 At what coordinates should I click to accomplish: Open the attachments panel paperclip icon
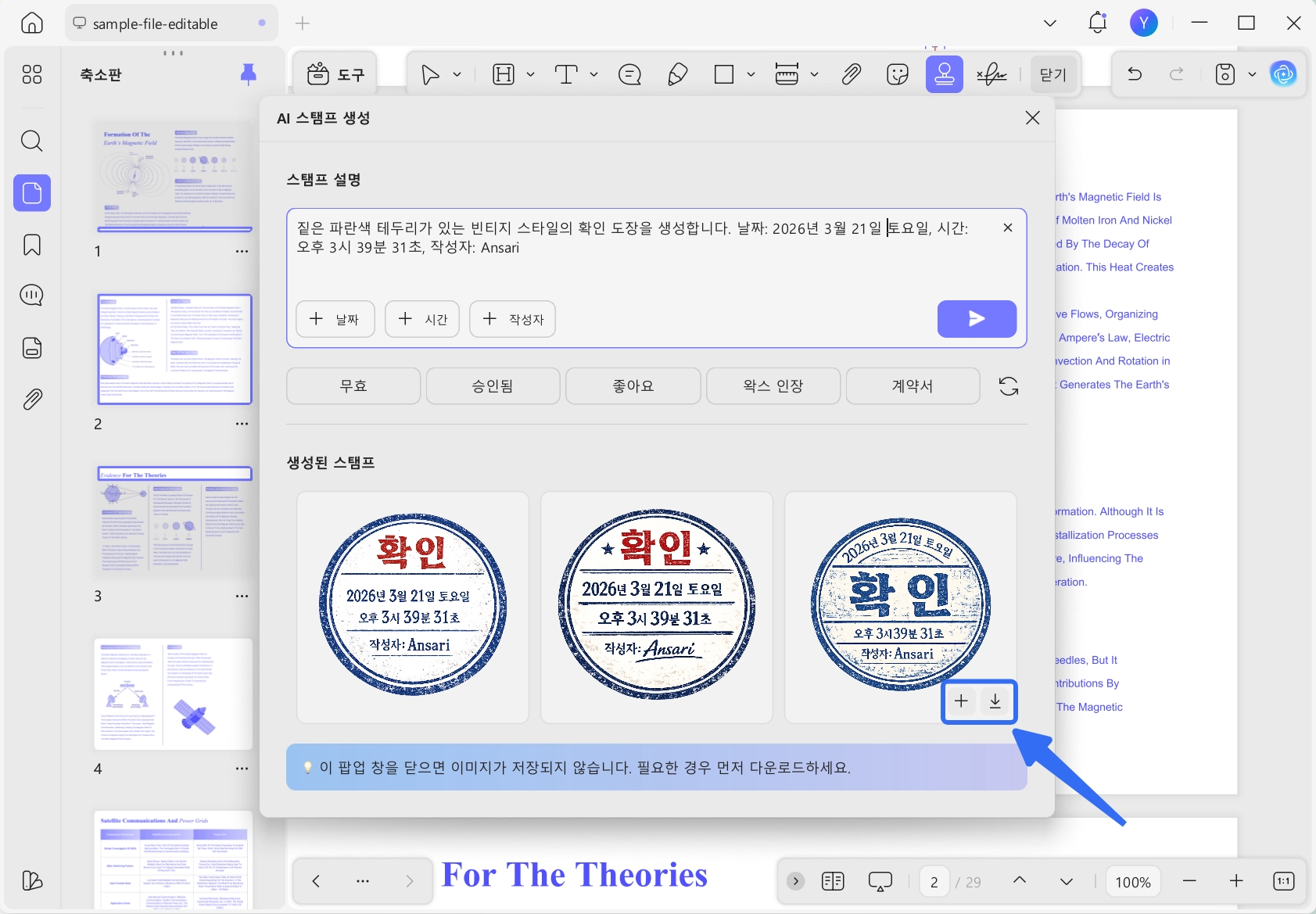tap(32, 400)
